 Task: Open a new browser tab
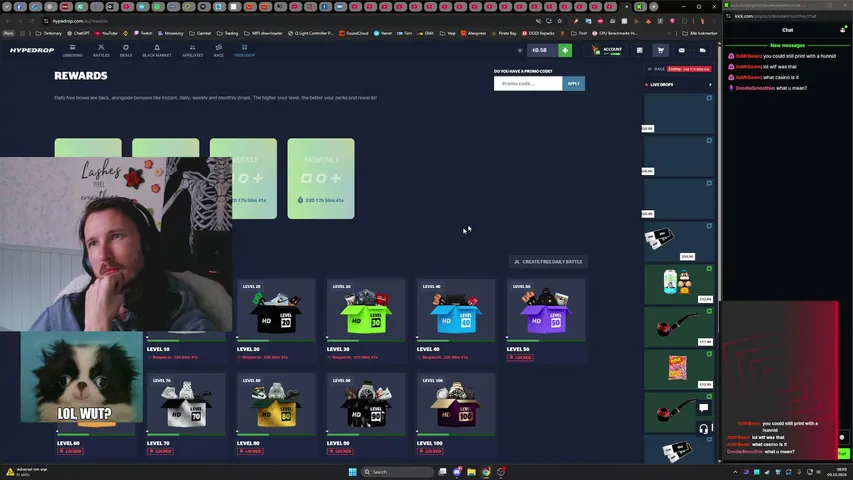tap(653, 7)
